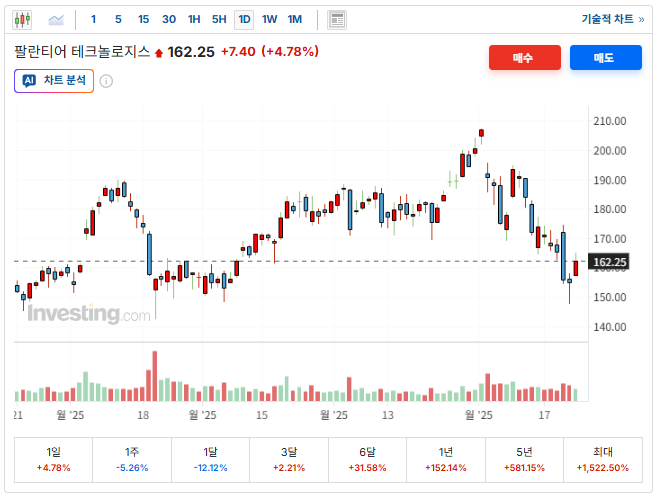This screenshot has height=493, width=654.
Task: Select the 3달 period cell
Action: click(289, 460)
